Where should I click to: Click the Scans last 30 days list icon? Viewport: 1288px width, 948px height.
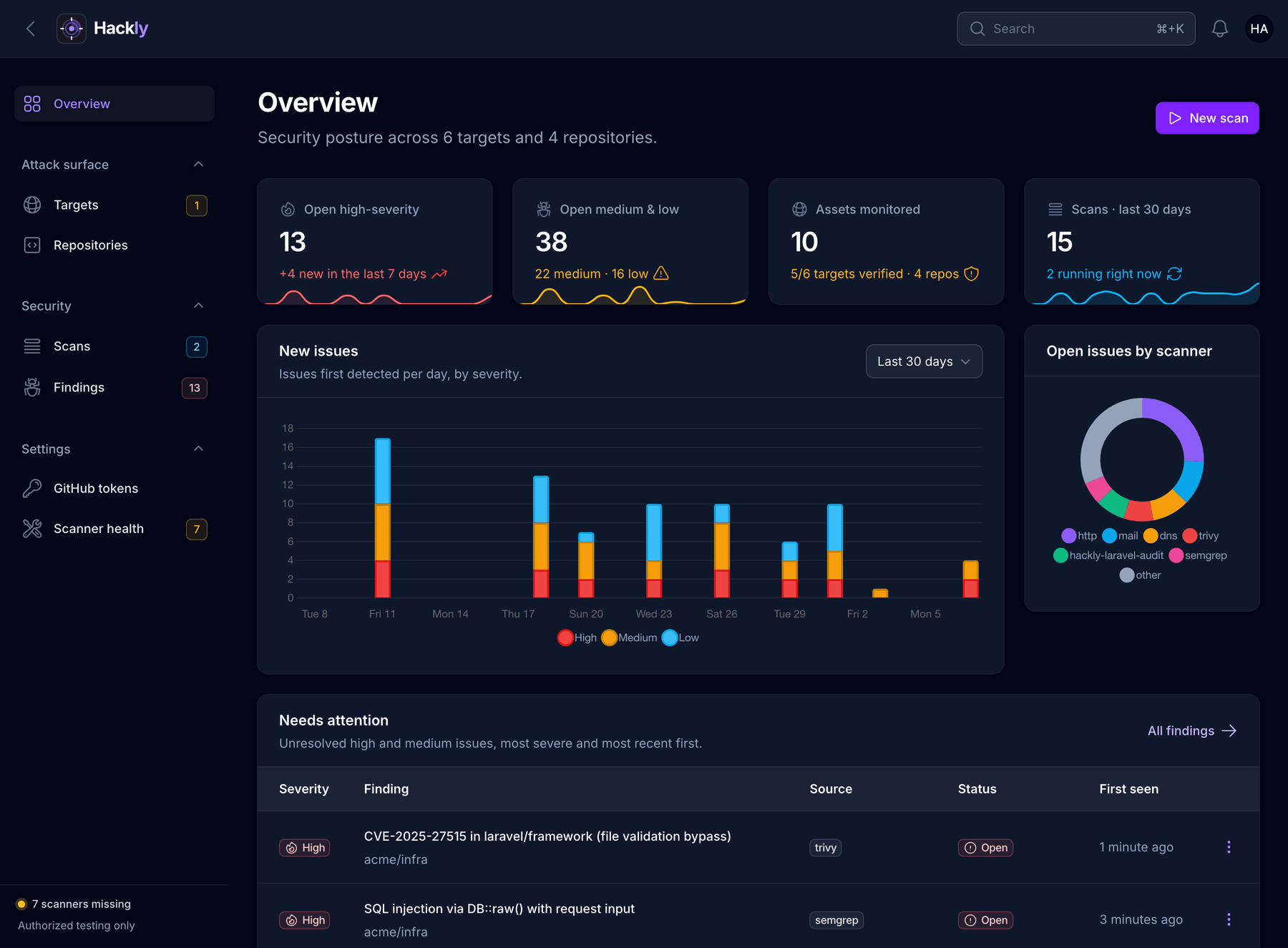(1055, 210)
